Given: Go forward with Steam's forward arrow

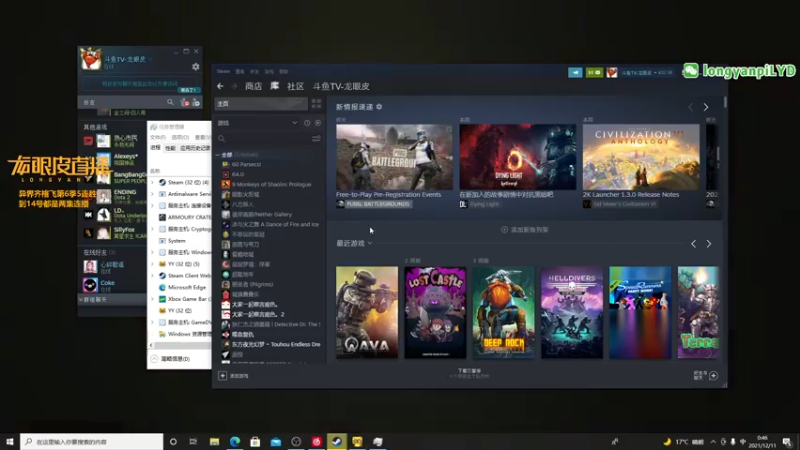Looking at the screenshot, I should 234,86.
